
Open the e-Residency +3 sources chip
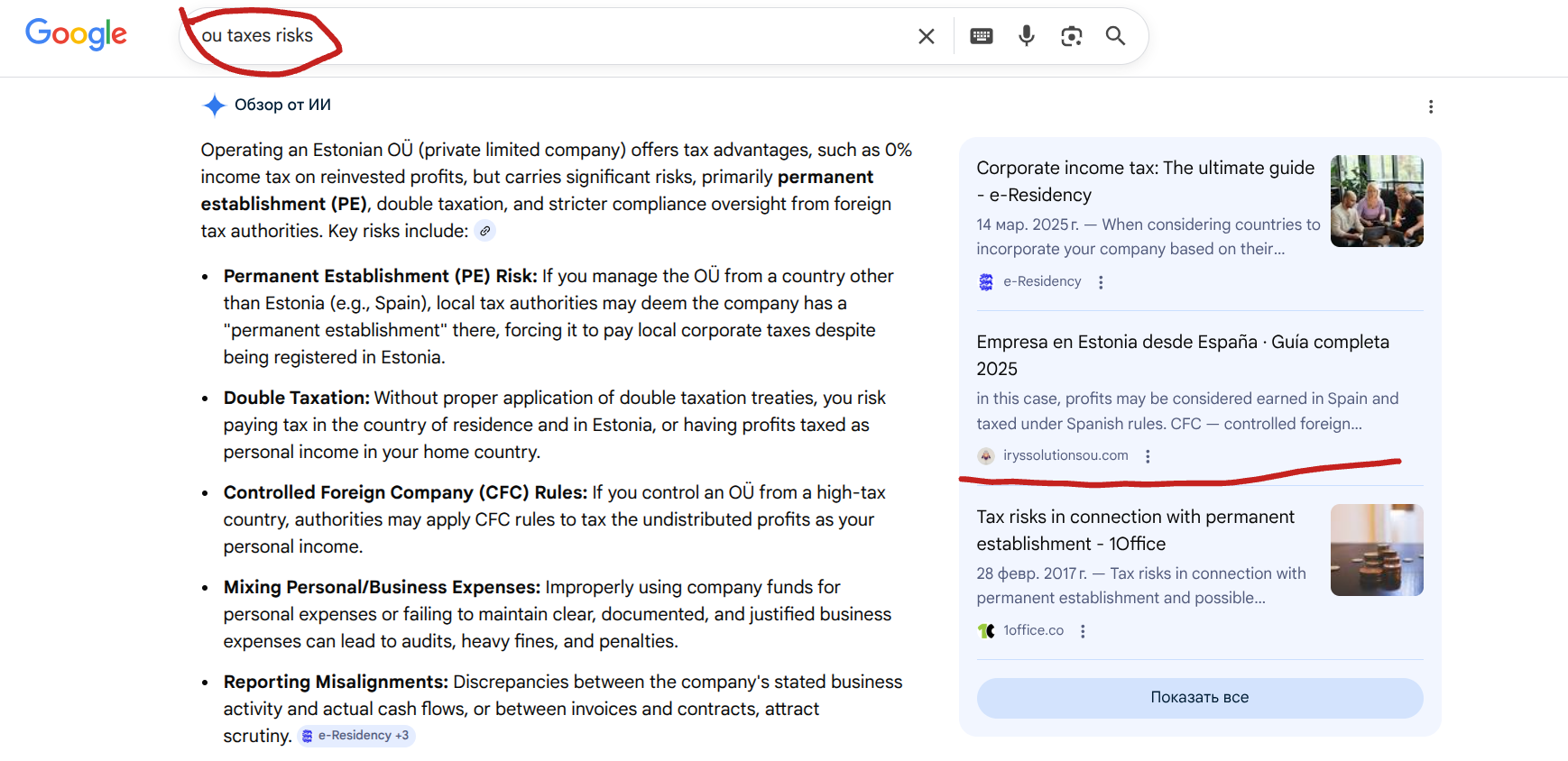355,736
